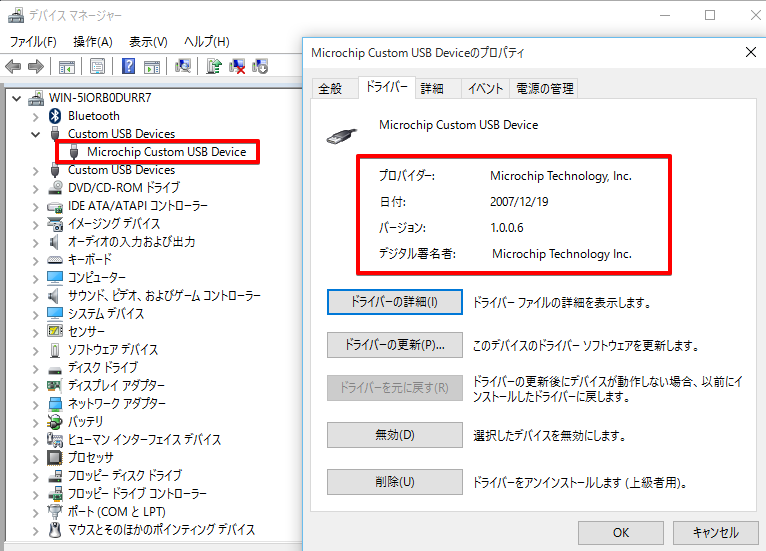Open the ヘルプ(H) menu
The width and height of the screenshot is (766, 551).
click(207, 42)
